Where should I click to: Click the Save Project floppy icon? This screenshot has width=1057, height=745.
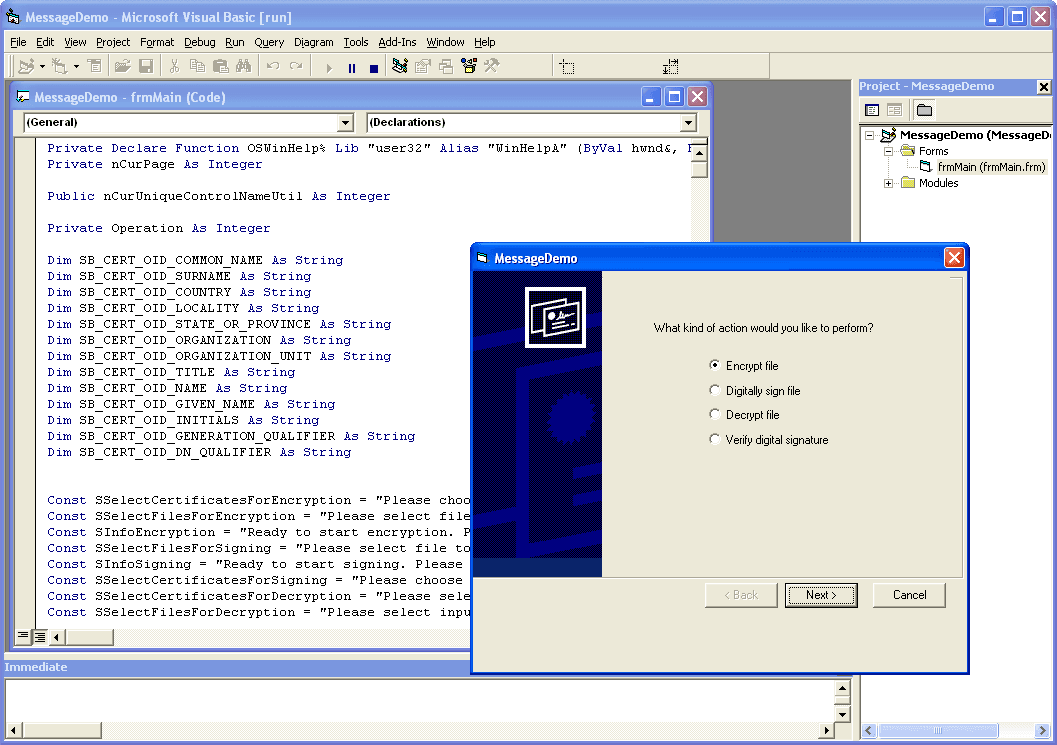[146, 66]
